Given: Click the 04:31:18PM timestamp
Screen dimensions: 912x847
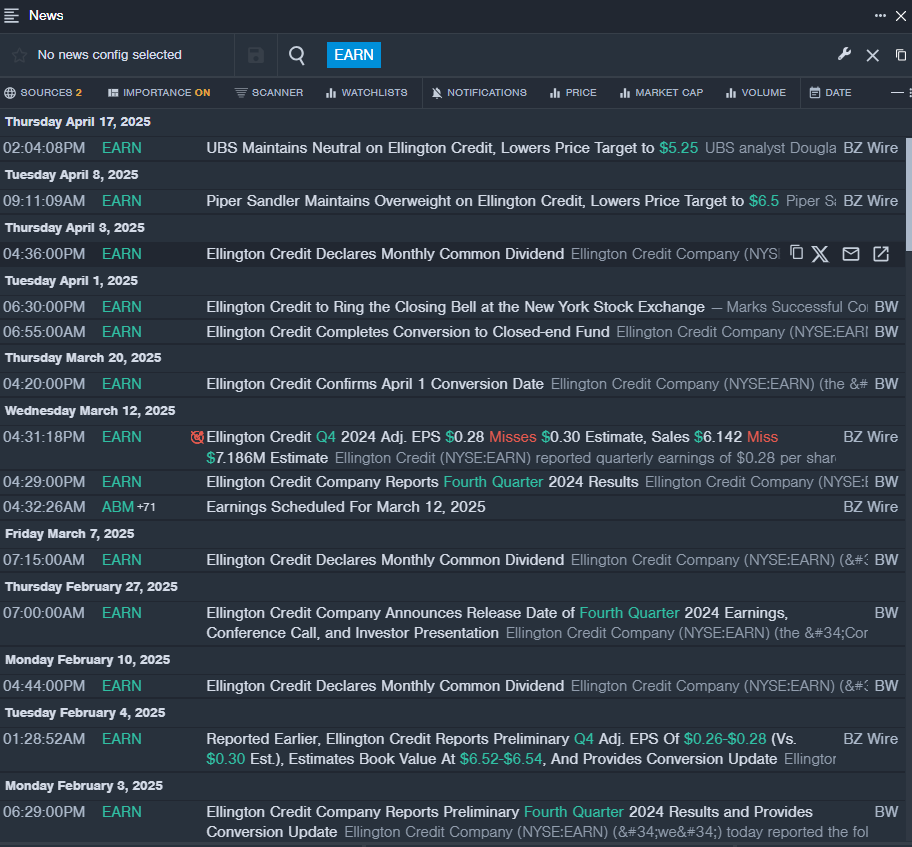Looking at the screenshot, I should click(x=44, y=437).
